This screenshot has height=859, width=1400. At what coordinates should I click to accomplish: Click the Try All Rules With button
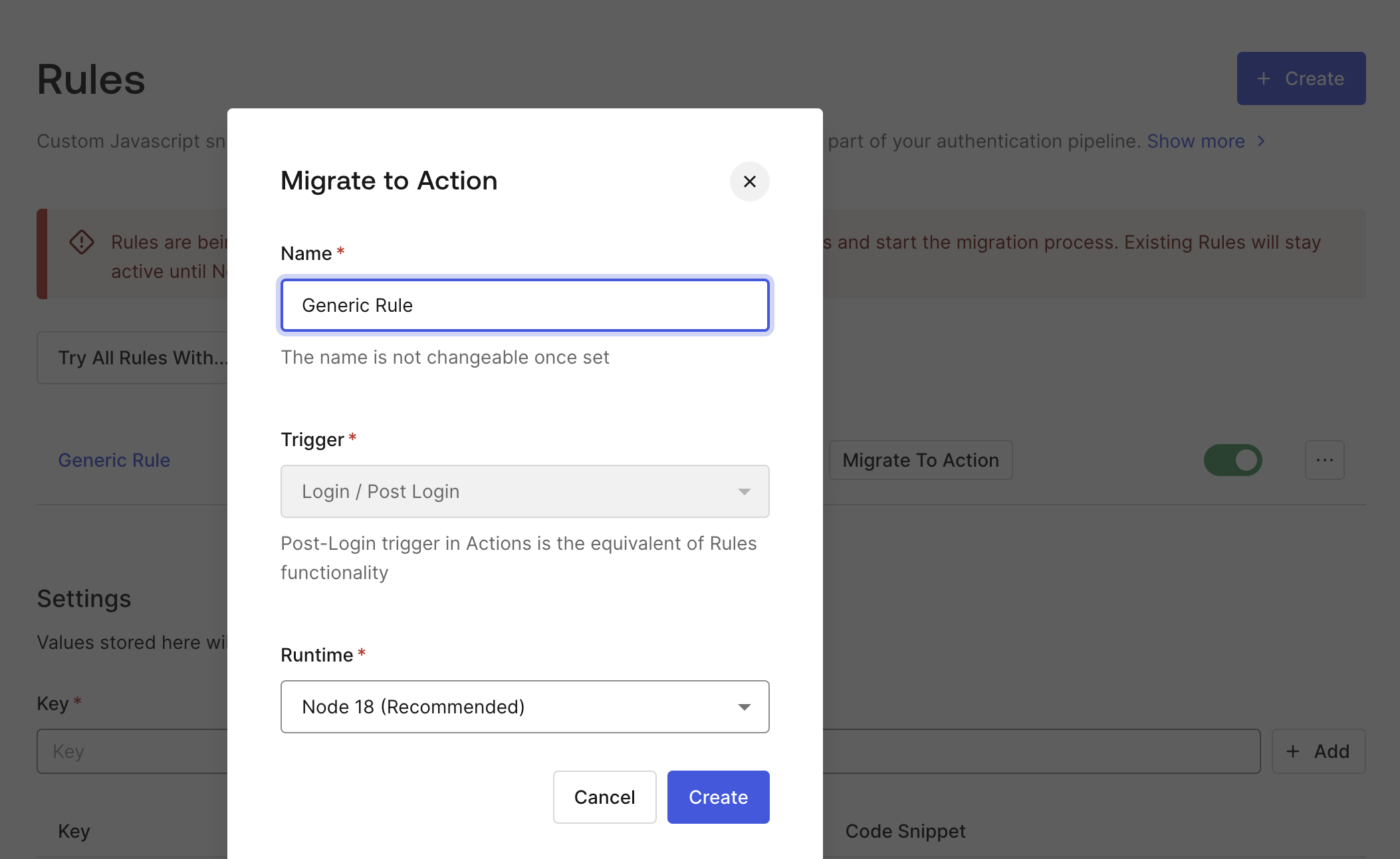[x=133, y=358]
